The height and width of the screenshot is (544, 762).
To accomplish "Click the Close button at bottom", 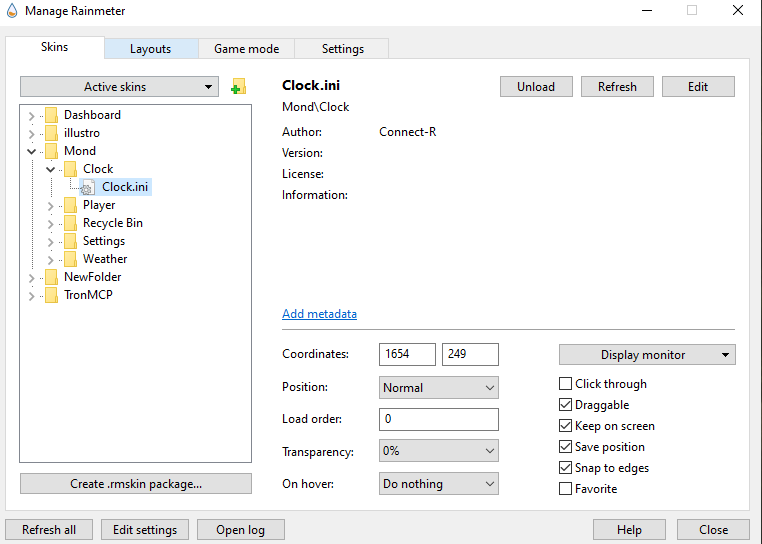I will [713, 529].
